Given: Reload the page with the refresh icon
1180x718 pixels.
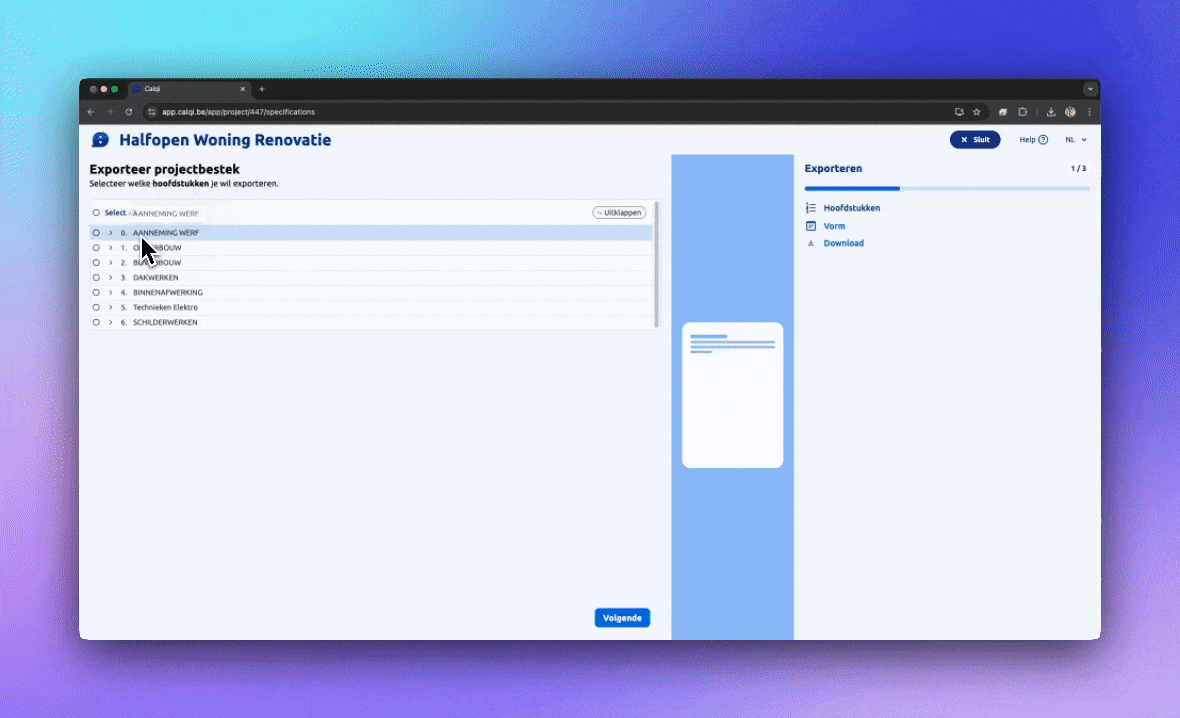Looking at the screenshot, I should pyautogui.click(x=129, y=112).
